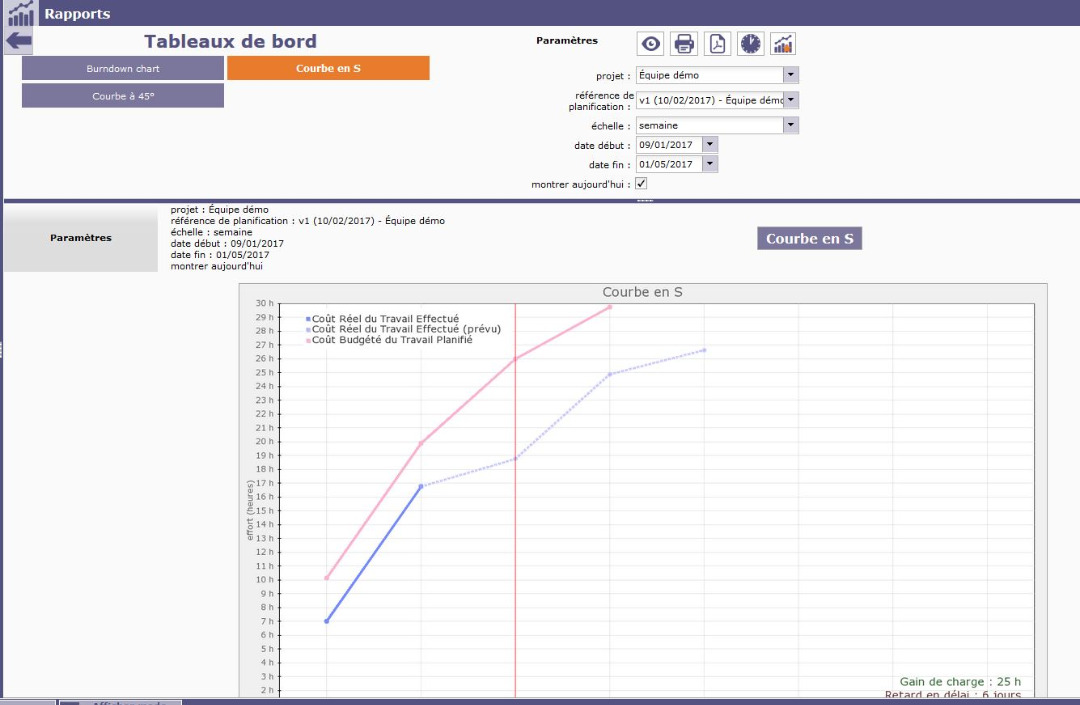The height and width of the screenshot is (705, 1080).
Task: Click the horizontal splitter handle between panels
Action: click(644, 201)
